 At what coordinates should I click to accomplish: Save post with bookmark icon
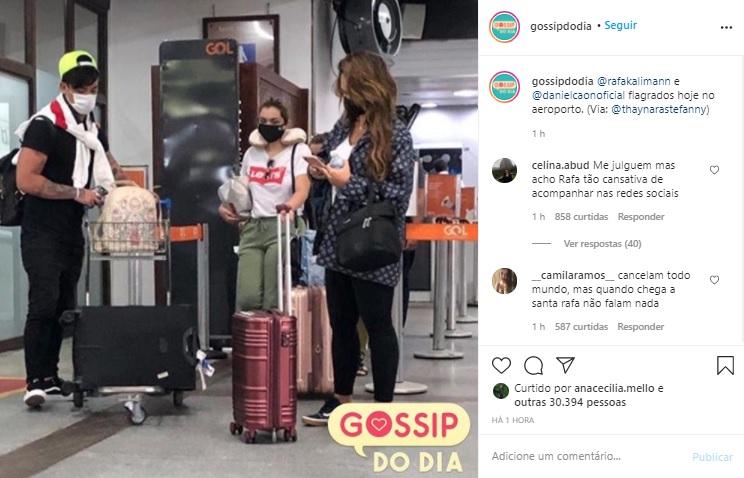point(725,366)
